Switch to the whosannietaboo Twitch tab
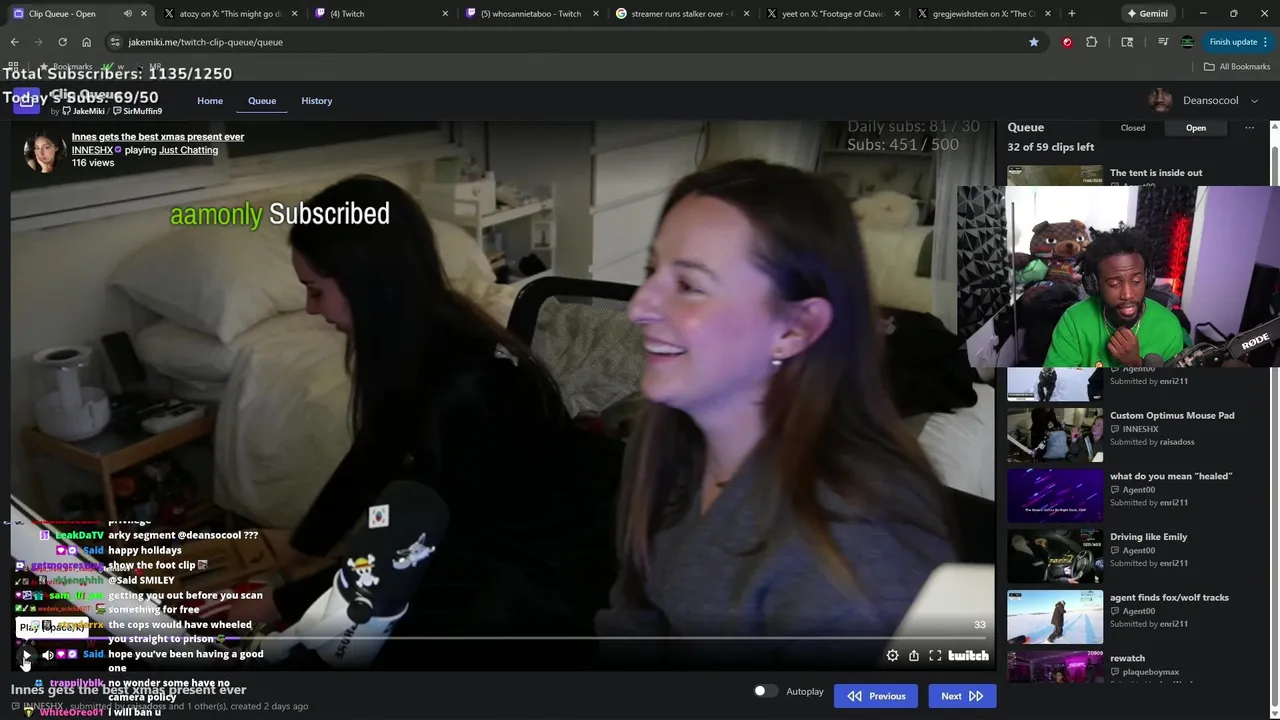Viewport: 1280px width, 720px height. 531,14
